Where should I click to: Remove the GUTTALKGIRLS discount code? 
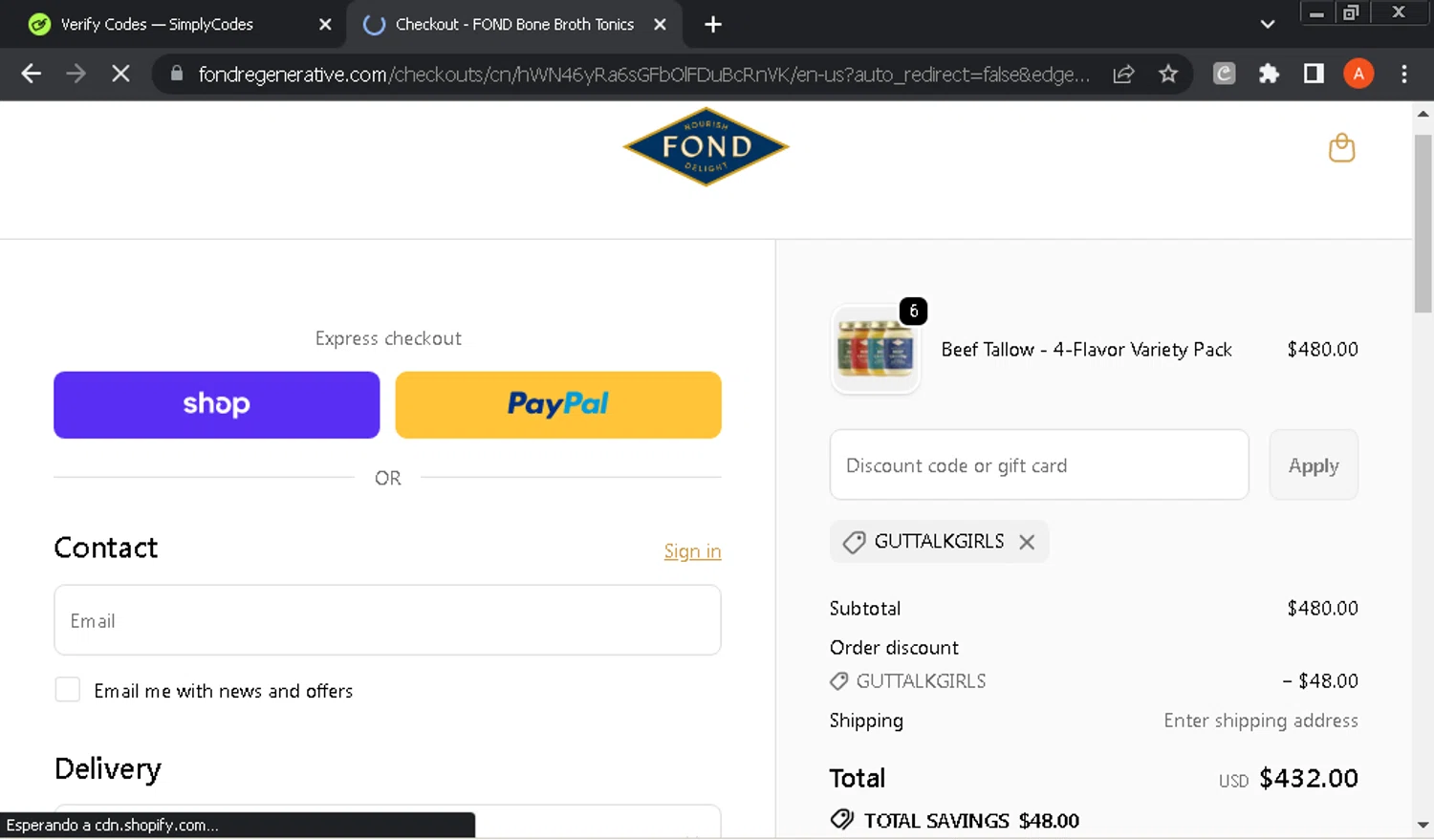[x=1027, y=542]
